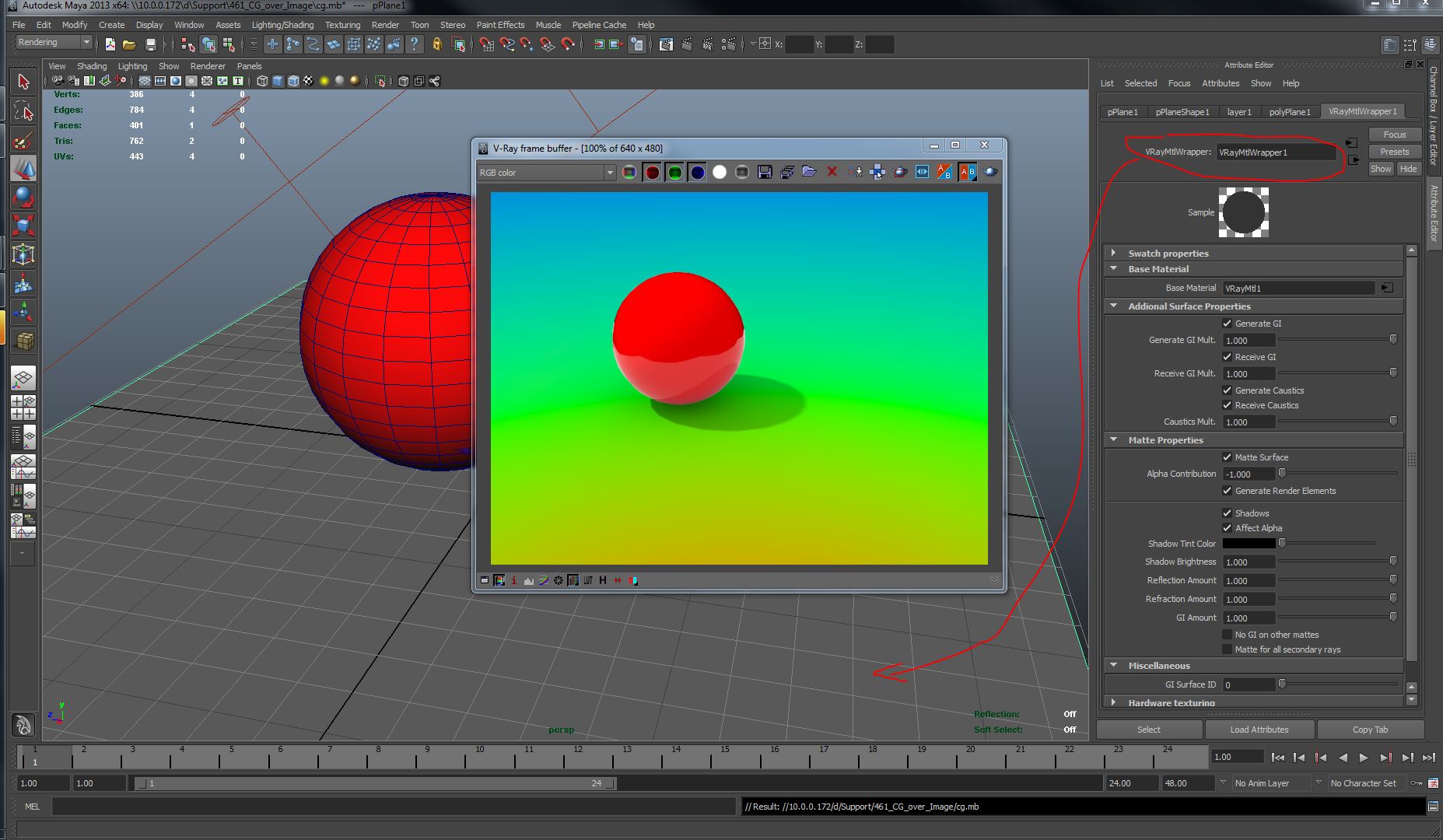Viewport: 1443px width, 840px height.
Task: Switch to the polyPlane1 tab
Action: coord(1289,112)
